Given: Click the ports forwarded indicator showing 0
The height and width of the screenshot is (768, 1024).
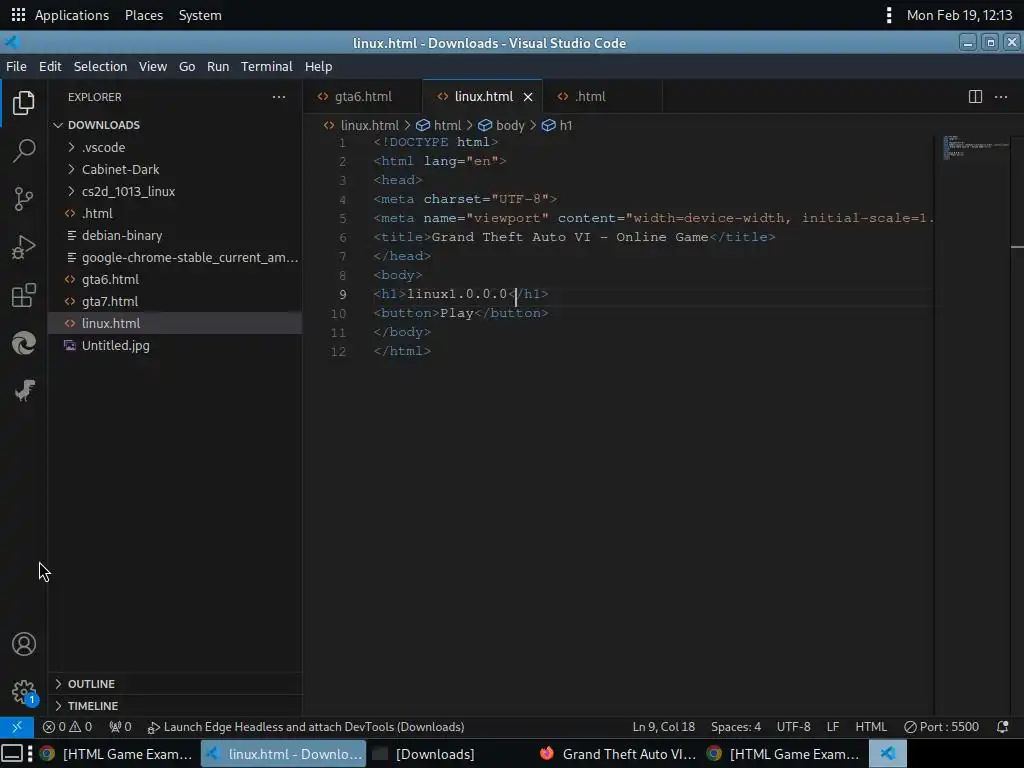Looking at the screenshot, I should (x=120, y=727).
